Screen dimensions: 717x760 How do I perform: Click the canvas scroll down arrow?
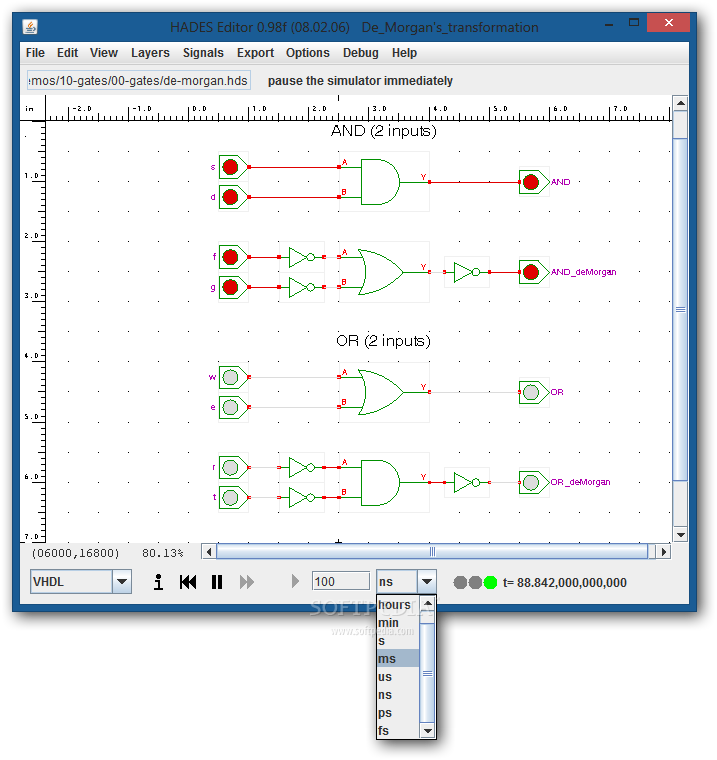[x=680, y=535]
